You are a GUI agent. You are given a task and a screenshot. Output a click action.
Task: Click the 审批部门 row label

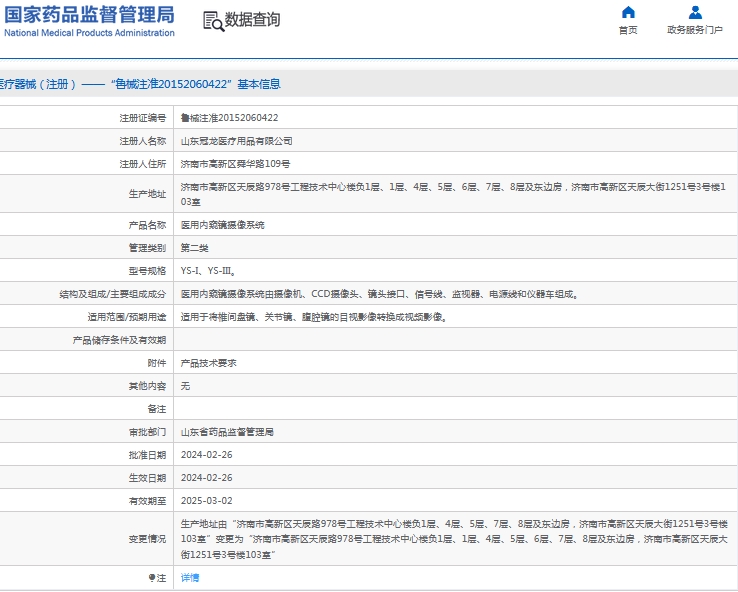point(147,432)
